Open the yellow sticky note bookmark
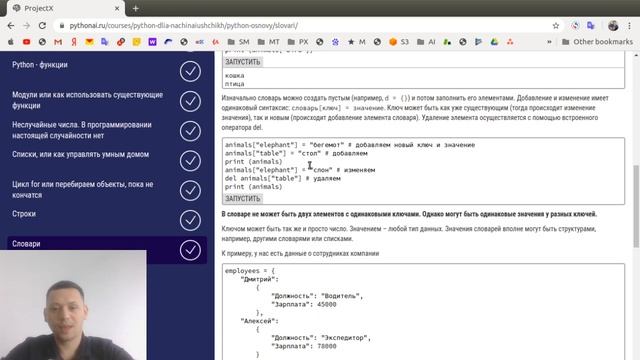 point(137,42)
